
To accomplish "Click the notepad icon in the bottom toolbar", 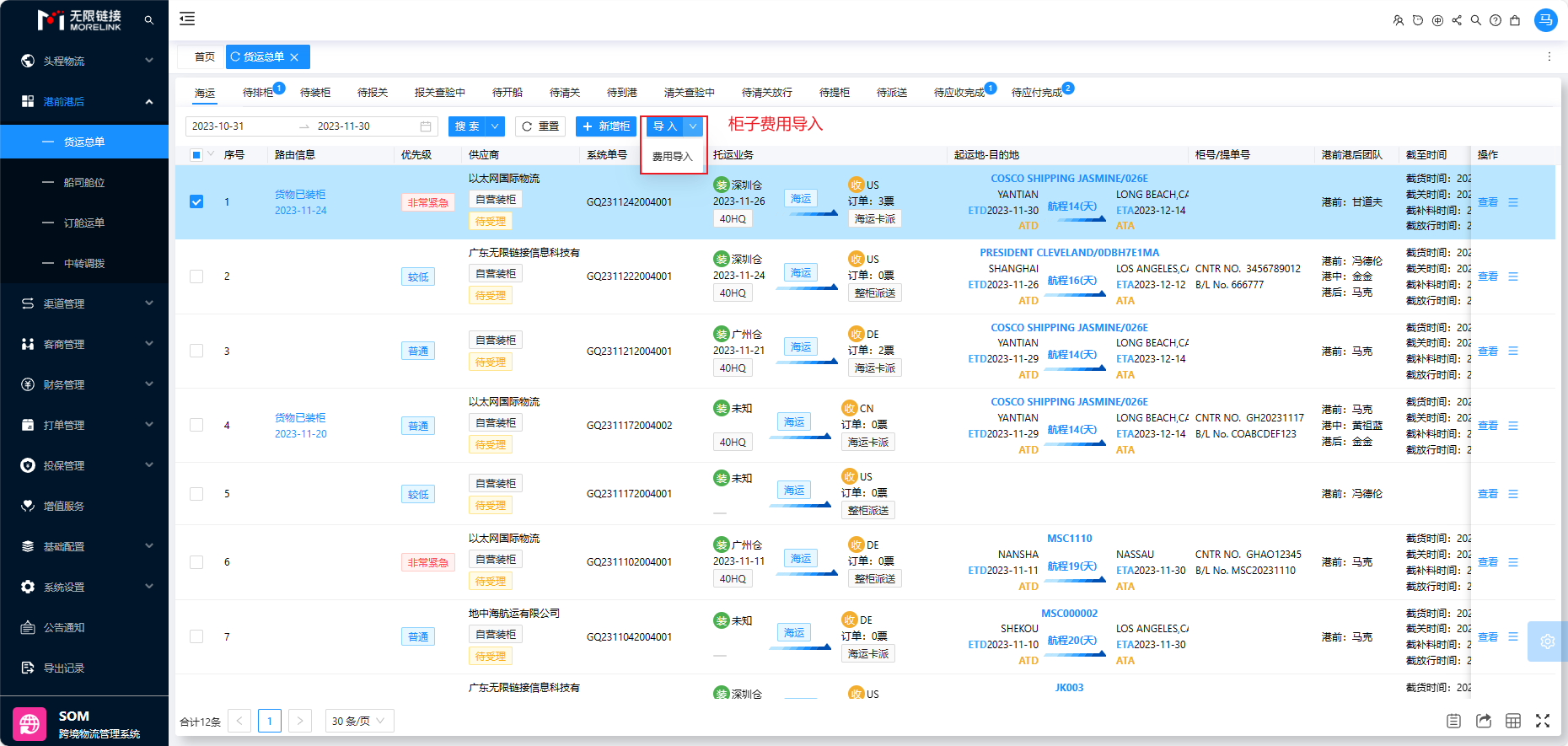I will coord(1453,721).
